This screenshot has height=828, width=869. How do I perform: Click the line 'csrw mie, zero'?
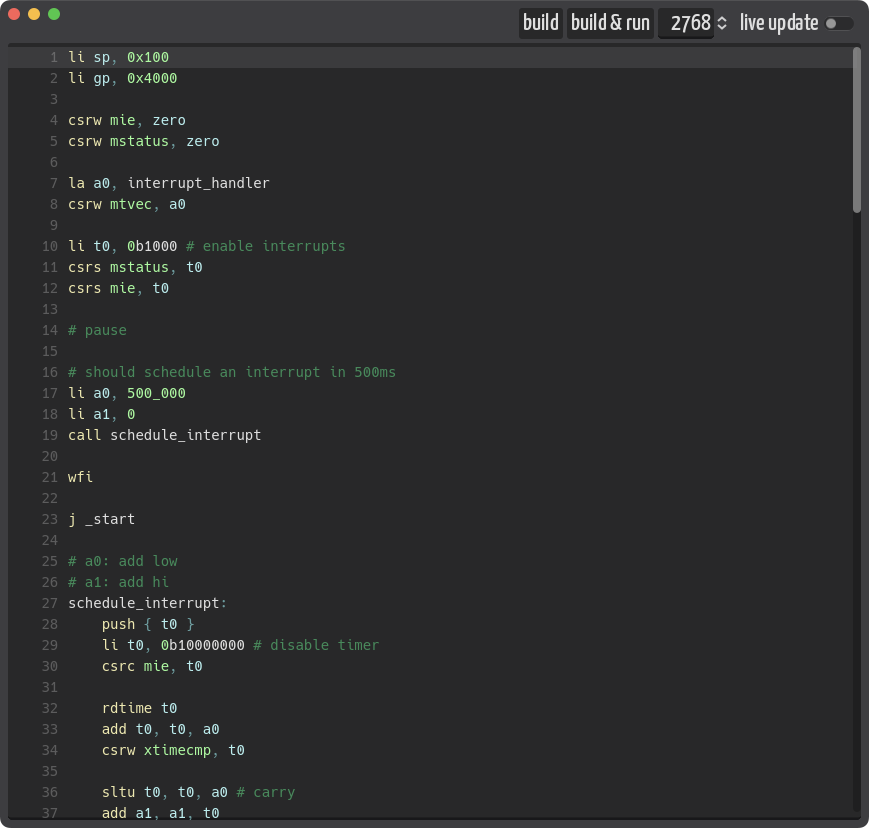tap(127, 120)
